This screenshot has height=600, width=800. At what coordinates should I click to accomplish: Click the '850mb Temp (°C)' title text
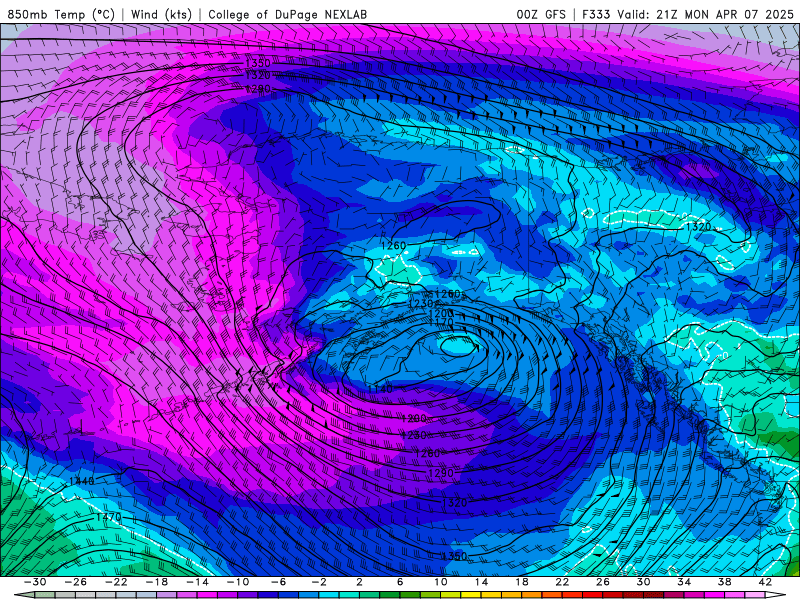(61, 14)
